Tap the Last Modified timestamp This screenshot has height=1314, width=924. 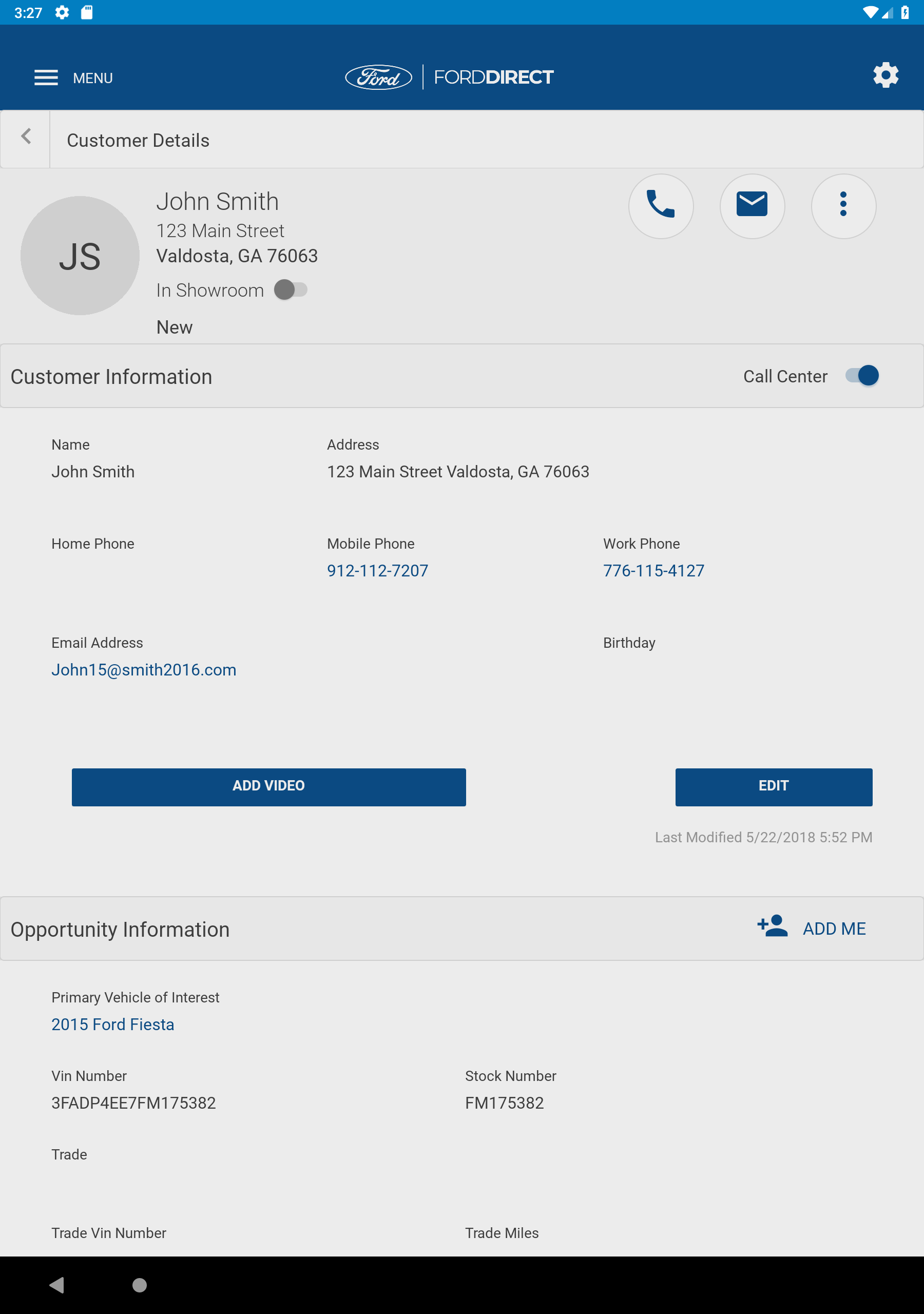763,837
